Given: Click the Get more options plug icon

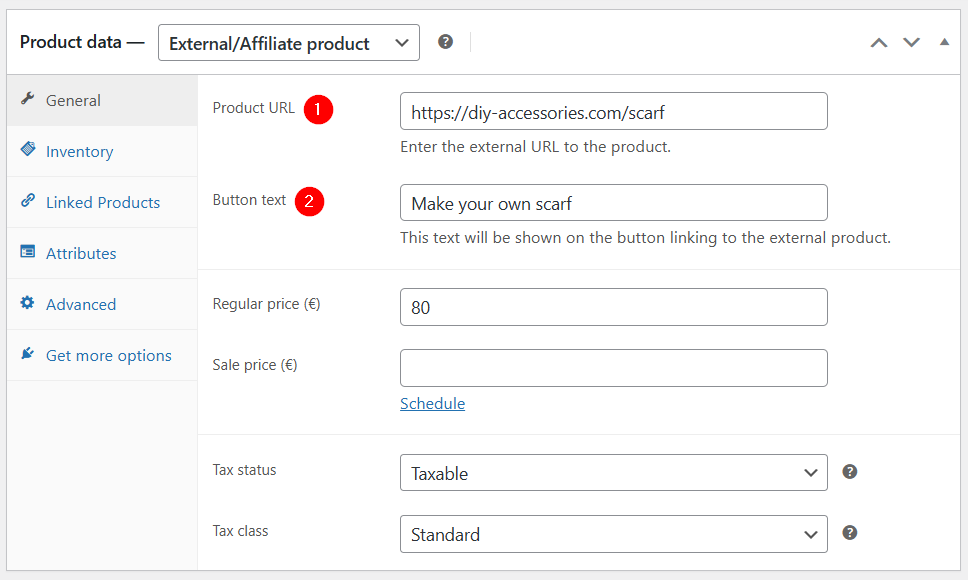Looking at the screenshot, I should [x=27, y=354].
